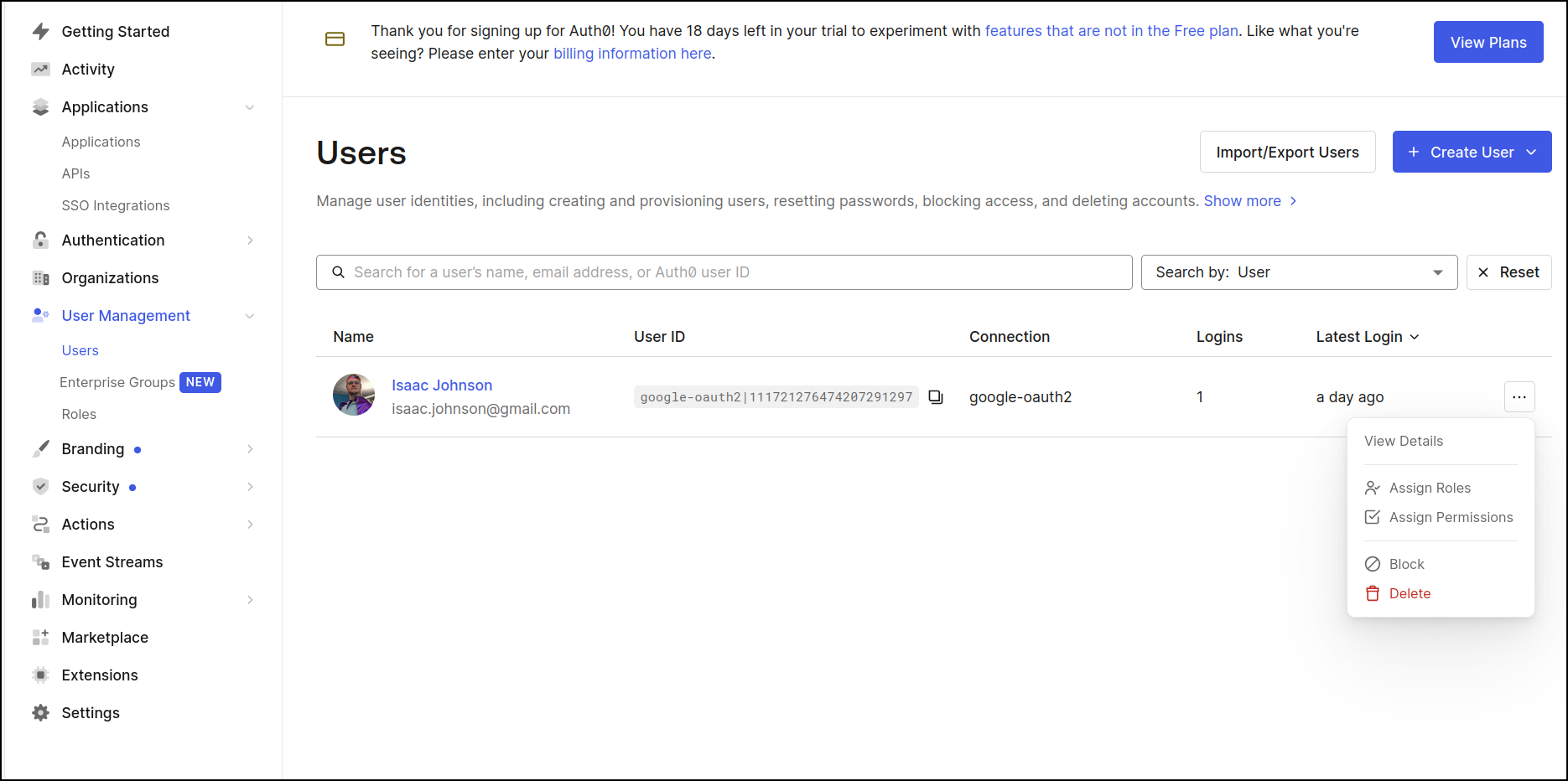Click the User Management people icon
The width and height of the screenshot is (1568, 781).
[40, 316]
